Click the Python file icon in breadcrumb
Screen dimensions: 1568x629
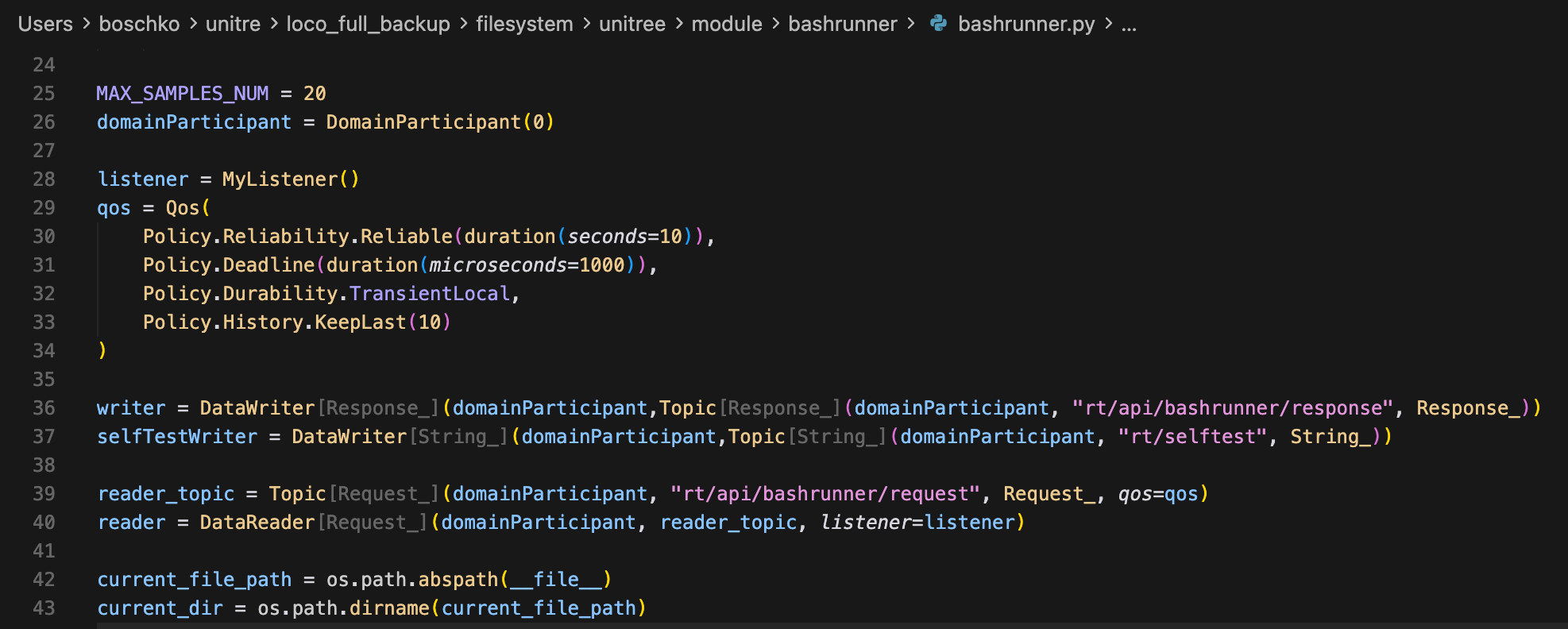(x=938, y=24)
